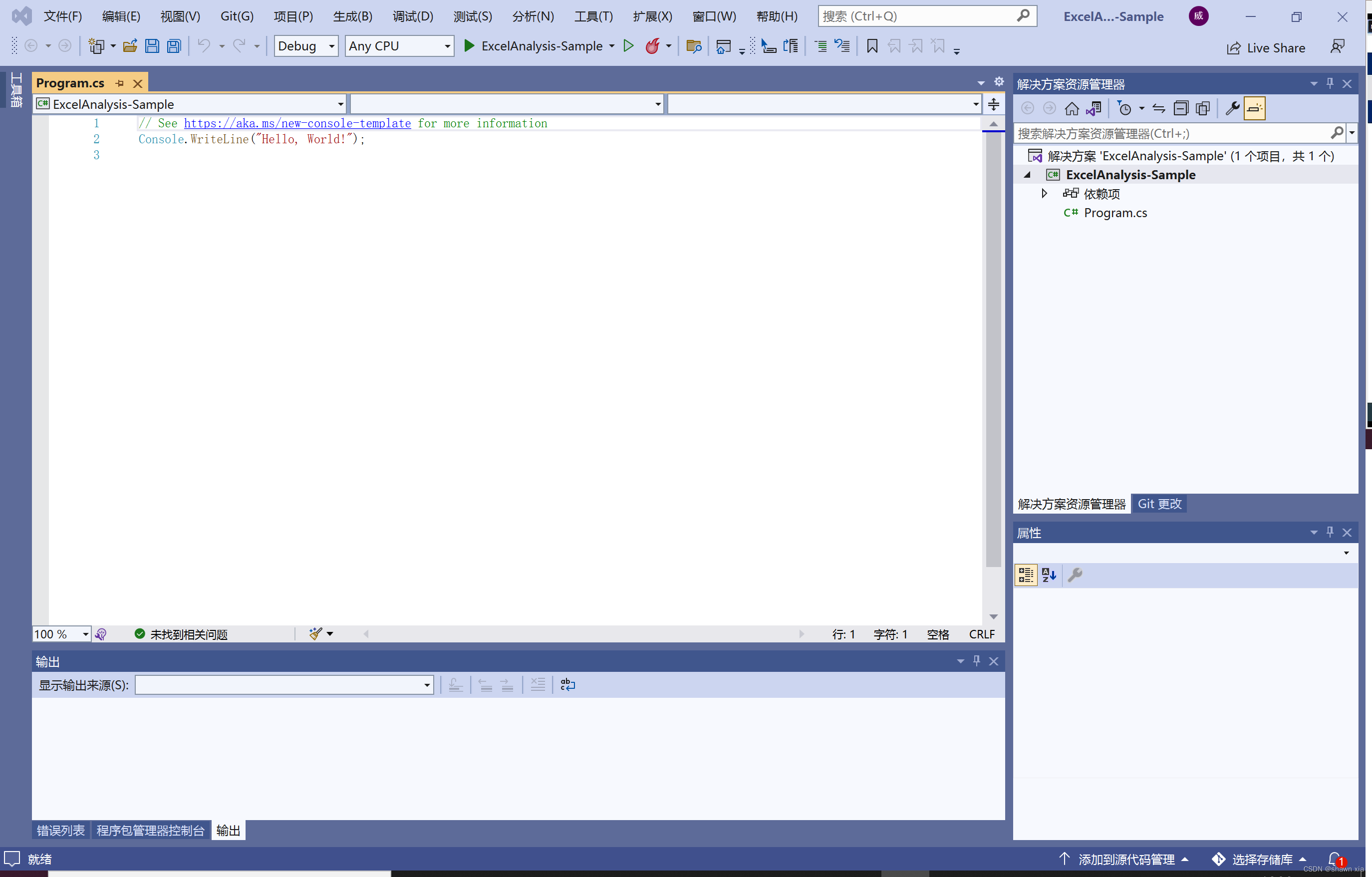The image size is (1372, 877).
Task: Toggle Preview Selected Items button in Solution Explorer
Action: click(x=1254, y=108)
